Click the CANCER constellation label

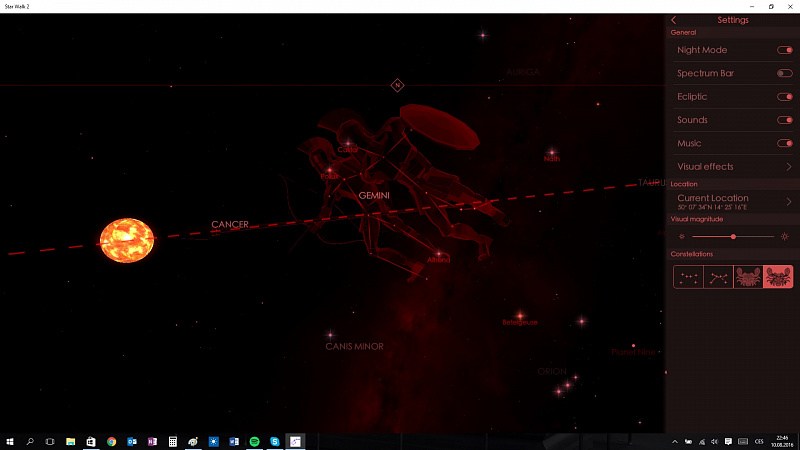[x=230, y=224]
